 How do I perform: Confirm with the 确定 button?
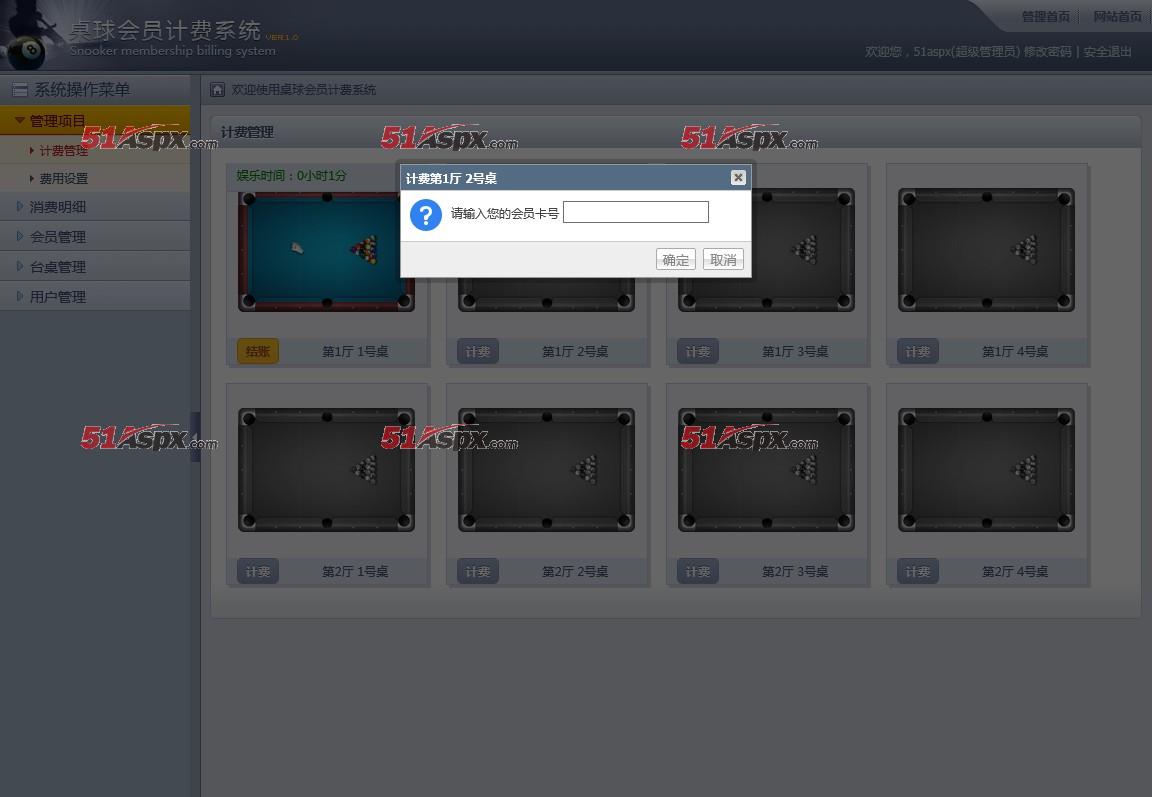point(675,259)
